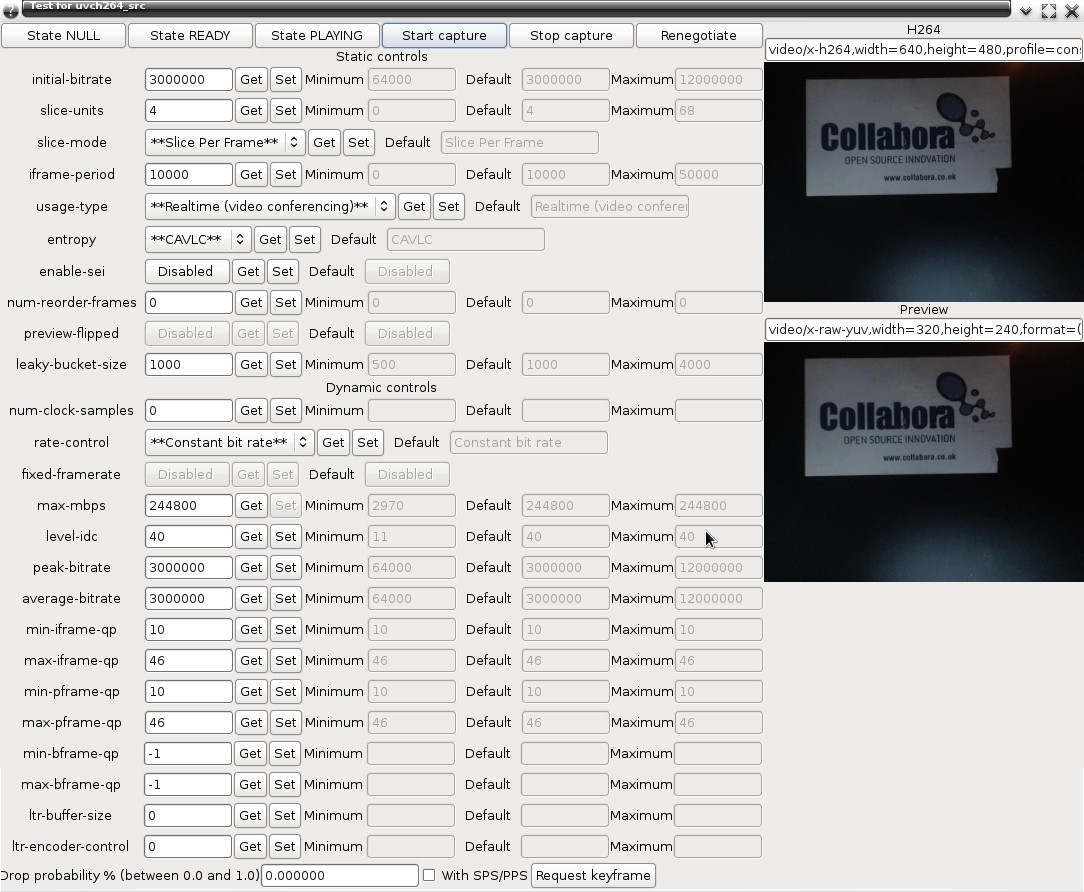The image size is (1084, 892).
Task: Activate State PLAYING
Action: click(317, 34)
